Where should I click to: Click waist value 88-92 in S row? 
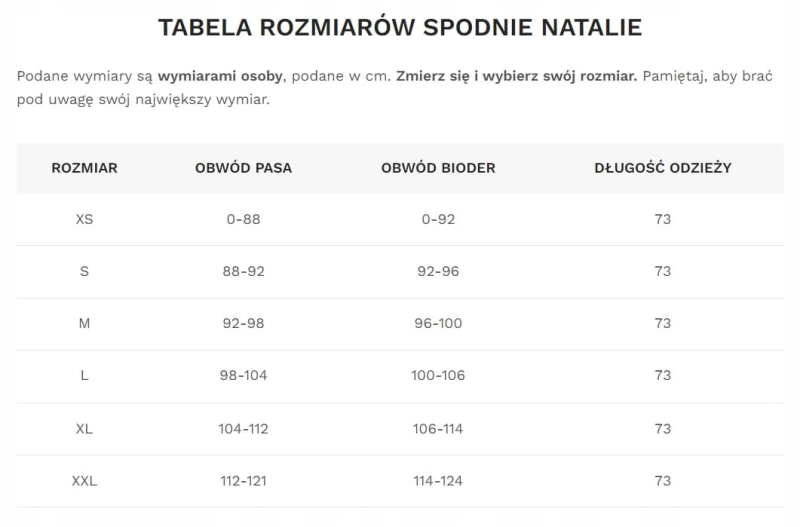click(243, 271)
